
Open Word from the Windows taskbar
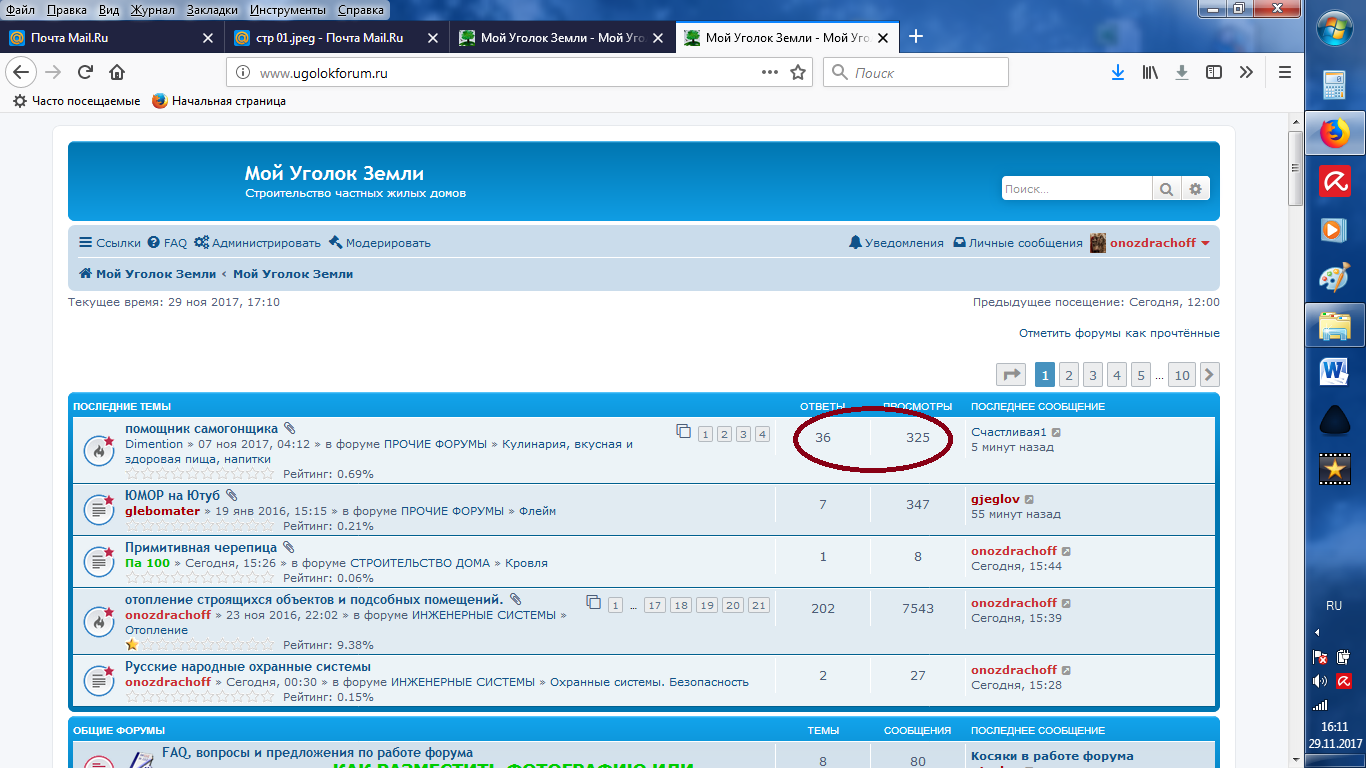pyautogui.click(x=1334, y=372)
